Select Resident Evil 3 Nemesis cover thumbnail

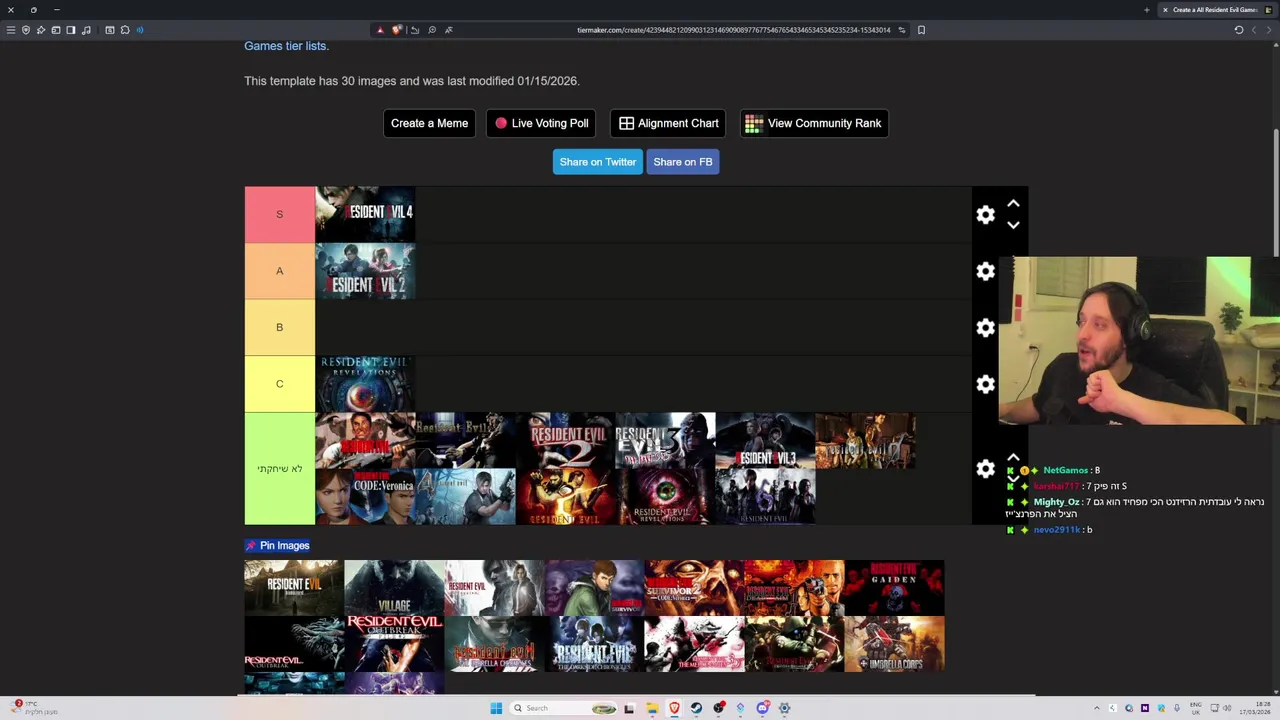(665, 440)
